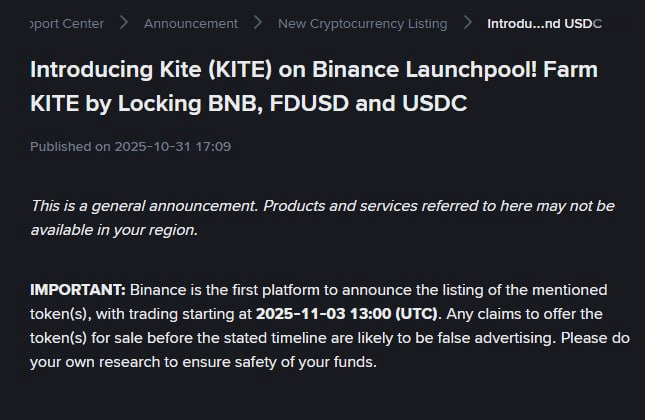
Task: Open the Support Center breadcrumb link
Action: tap(66, 23)
